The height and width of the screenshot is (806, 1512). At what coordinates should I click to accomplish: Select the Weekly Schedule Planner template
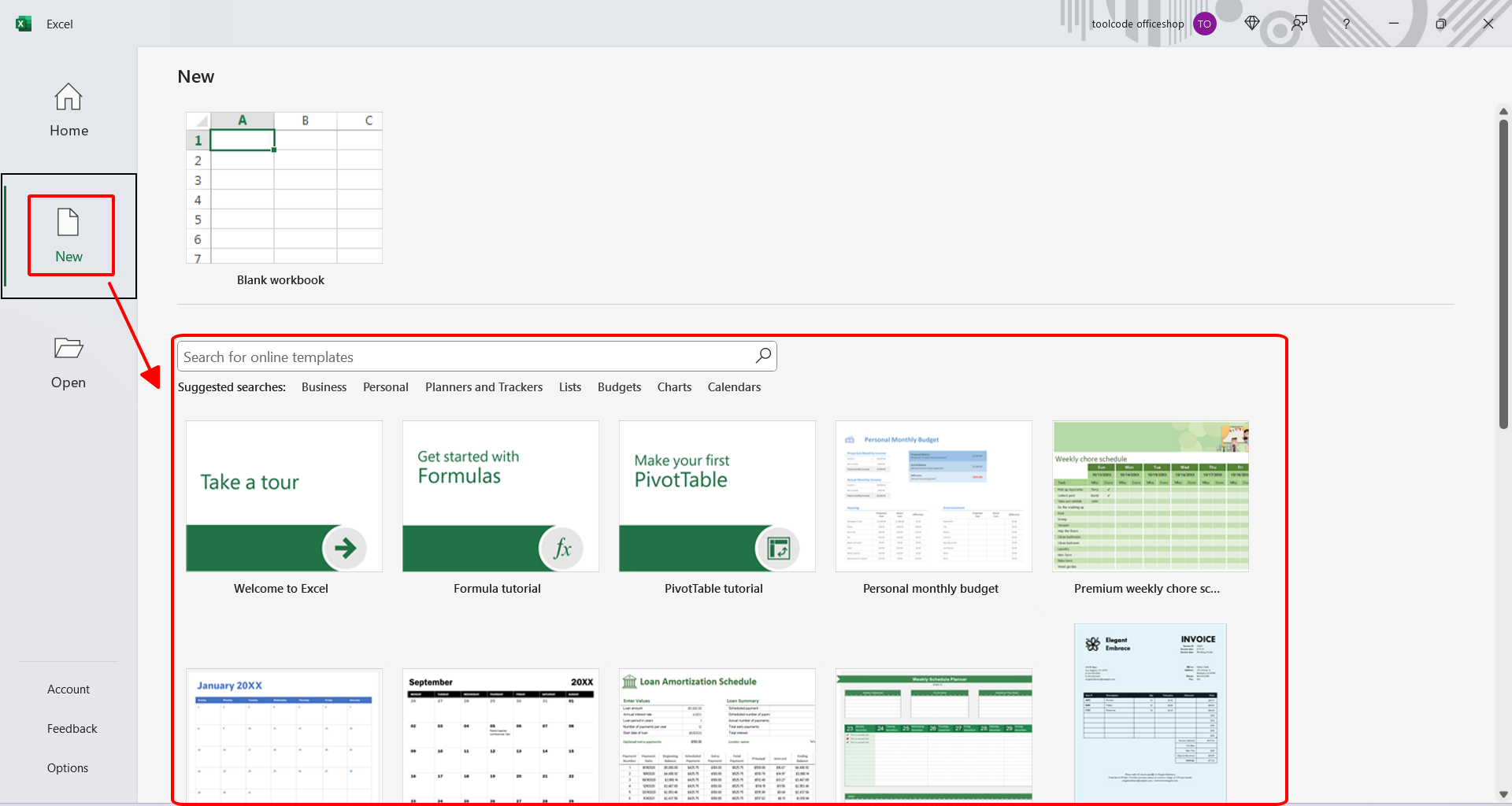pos(934,735)
